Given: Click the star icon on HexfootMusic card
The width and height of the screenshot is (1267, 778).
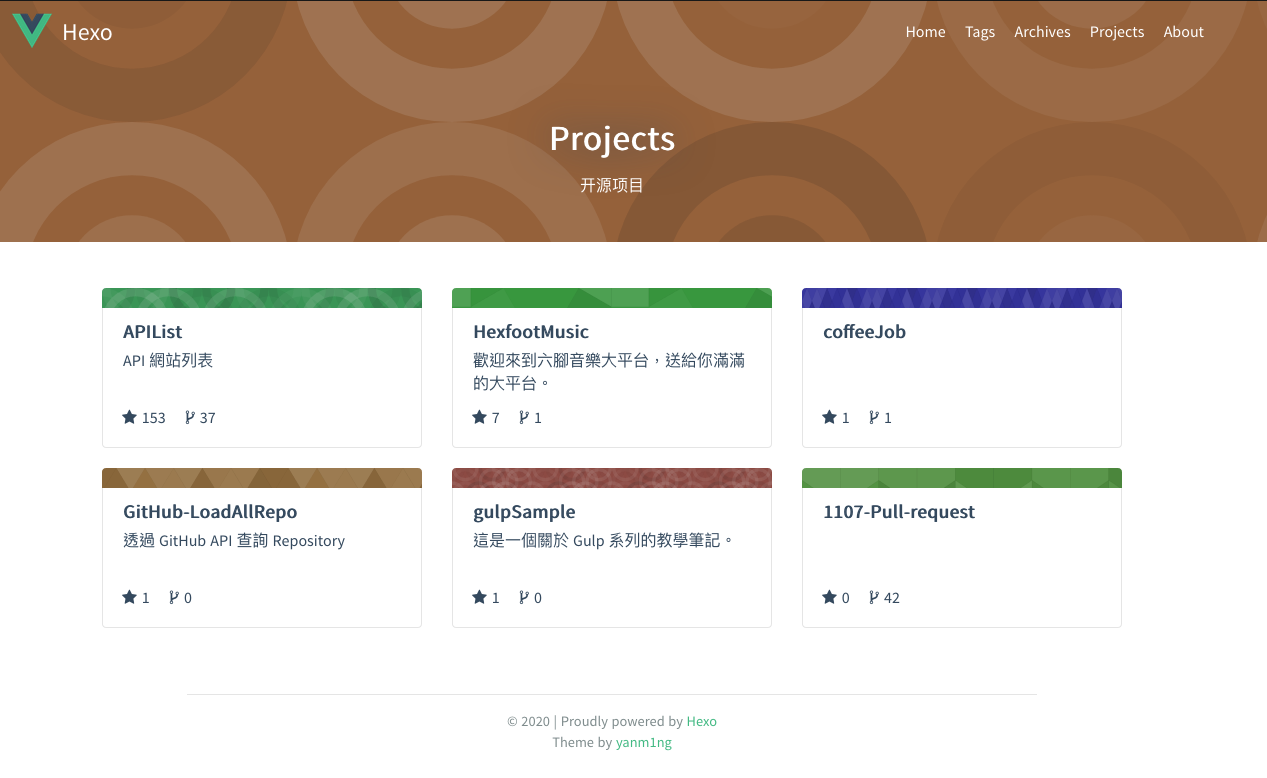Looking at the screenshot, I should click(x=480, y=417).
